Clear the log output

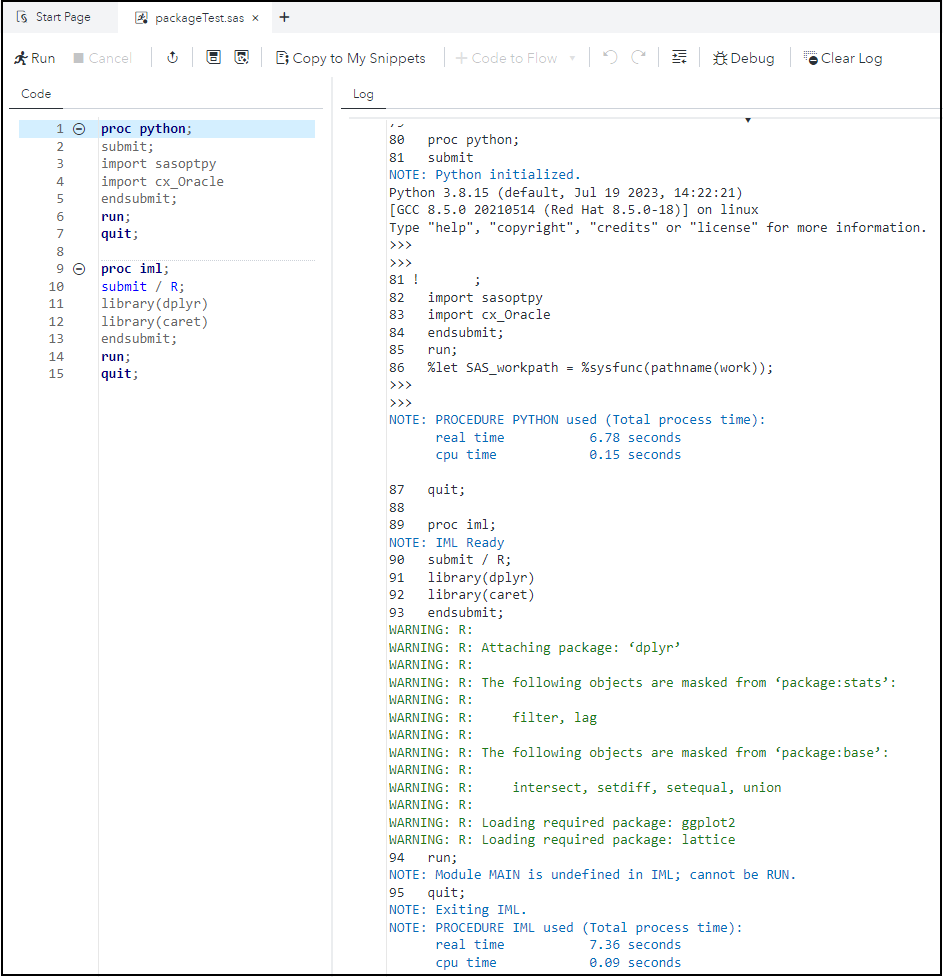tap(842, 58)
